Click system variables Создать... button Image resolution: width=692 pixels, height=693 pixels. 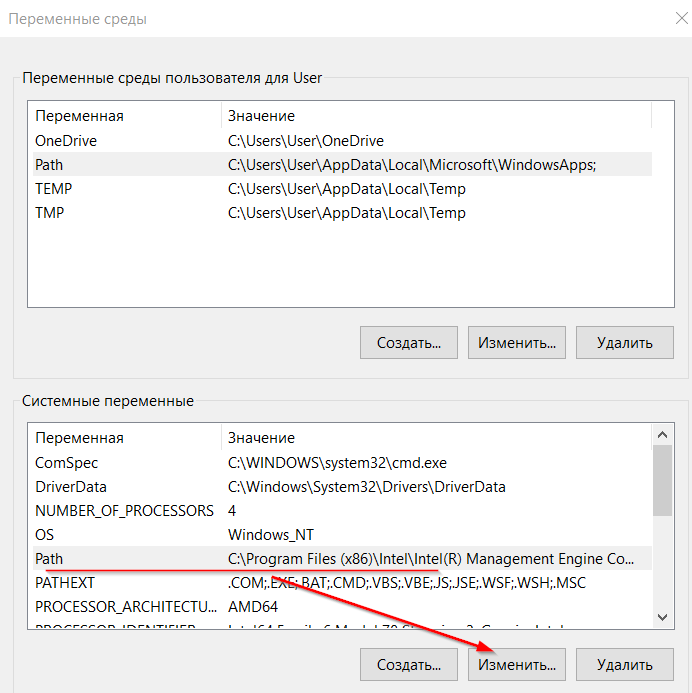coord(408,664)
